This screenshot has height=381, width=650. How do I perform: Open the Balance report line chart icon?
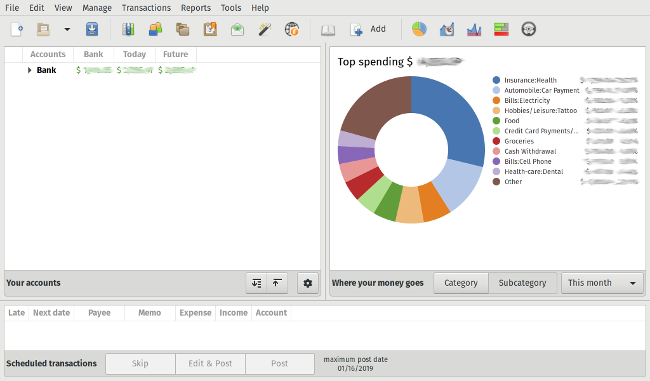(x=474, y=29)
